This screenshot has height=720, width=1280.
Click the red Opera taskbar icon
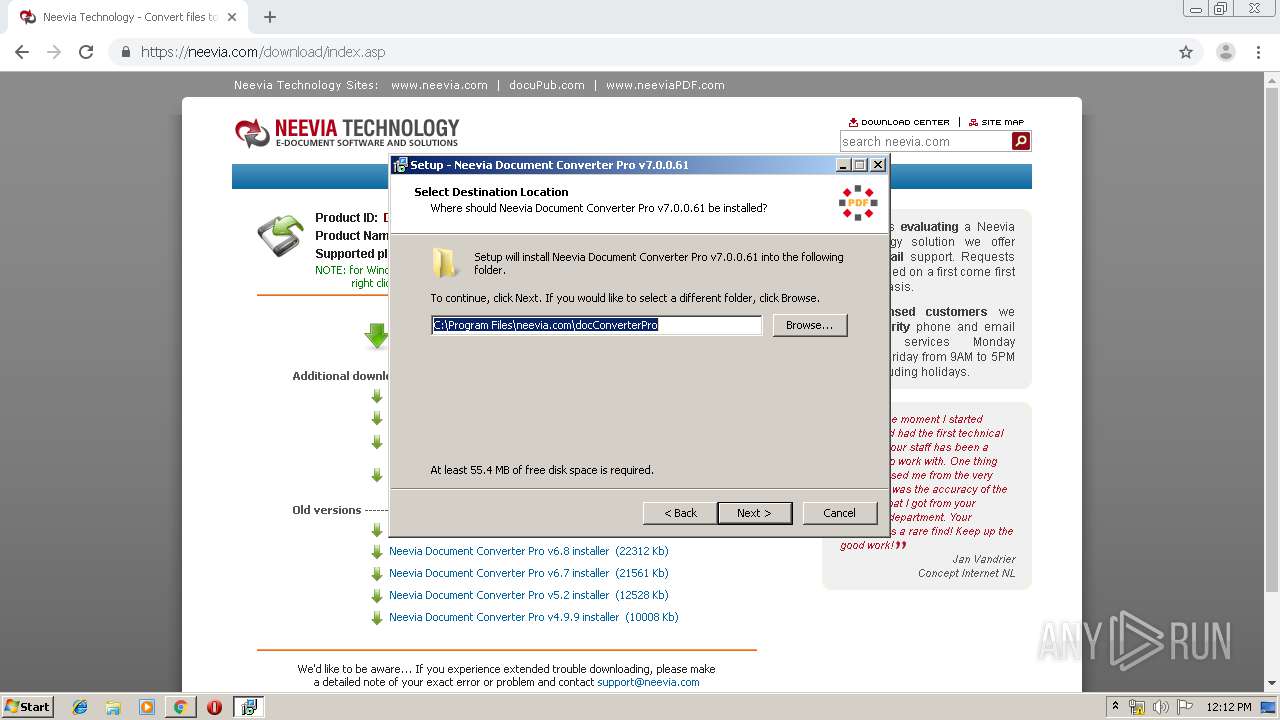(x=214, y=707)
